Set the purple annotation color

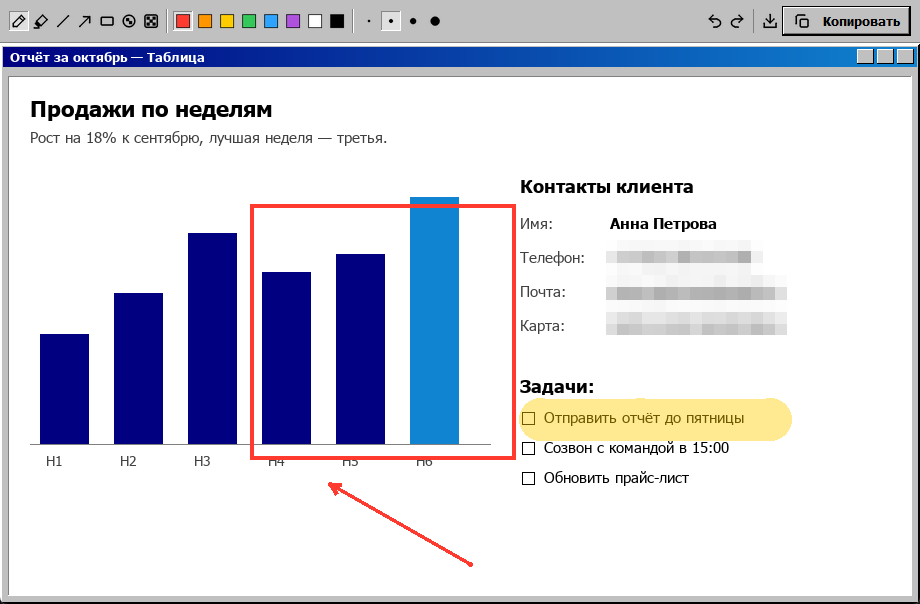point(293,22)
